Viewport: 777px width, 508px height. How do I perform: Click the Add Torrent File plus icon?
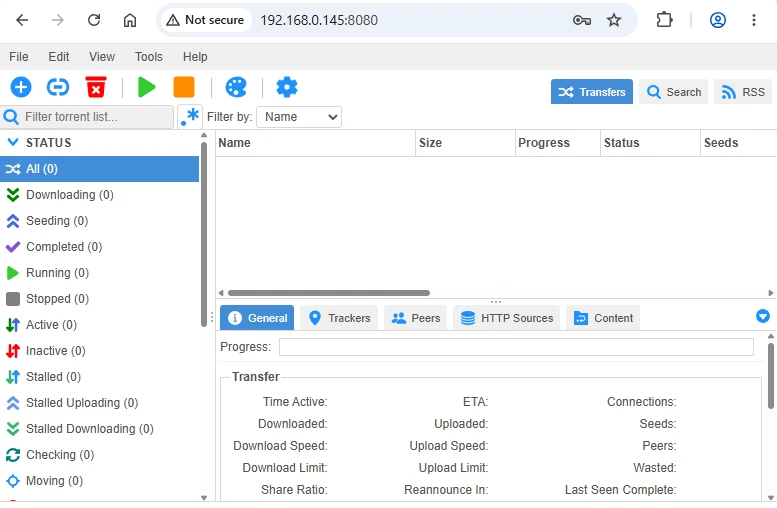[21, 87]
